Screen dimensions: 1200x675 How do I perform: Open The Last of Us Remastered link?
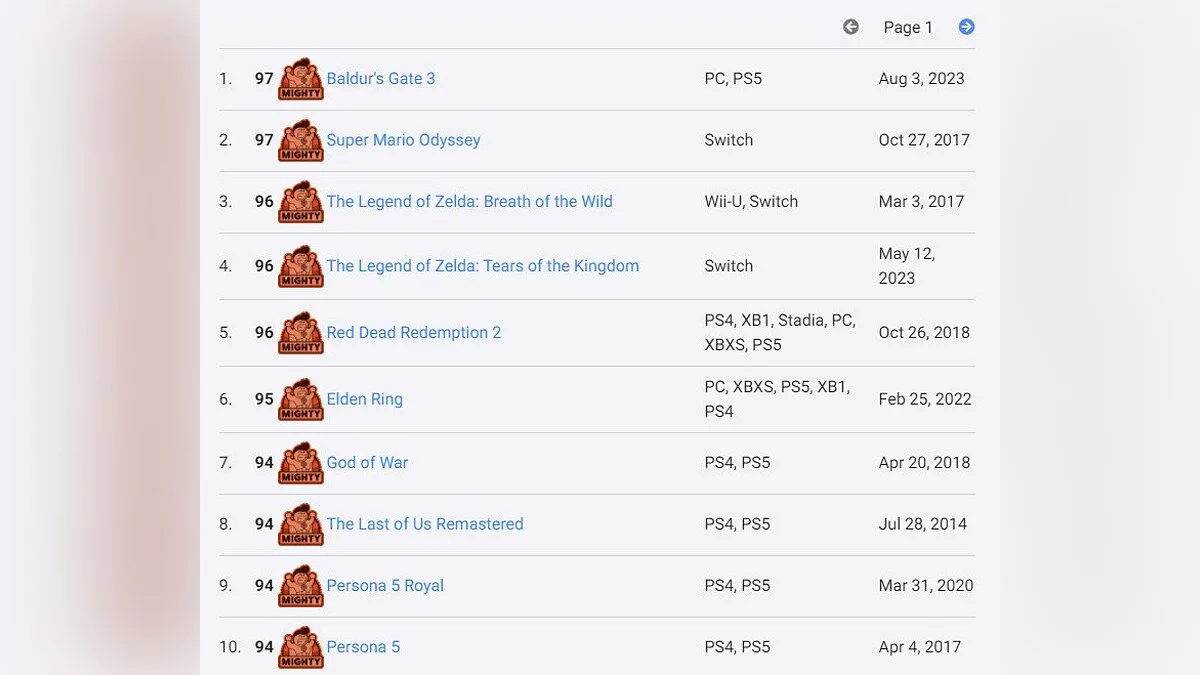[x=425, y=524]
